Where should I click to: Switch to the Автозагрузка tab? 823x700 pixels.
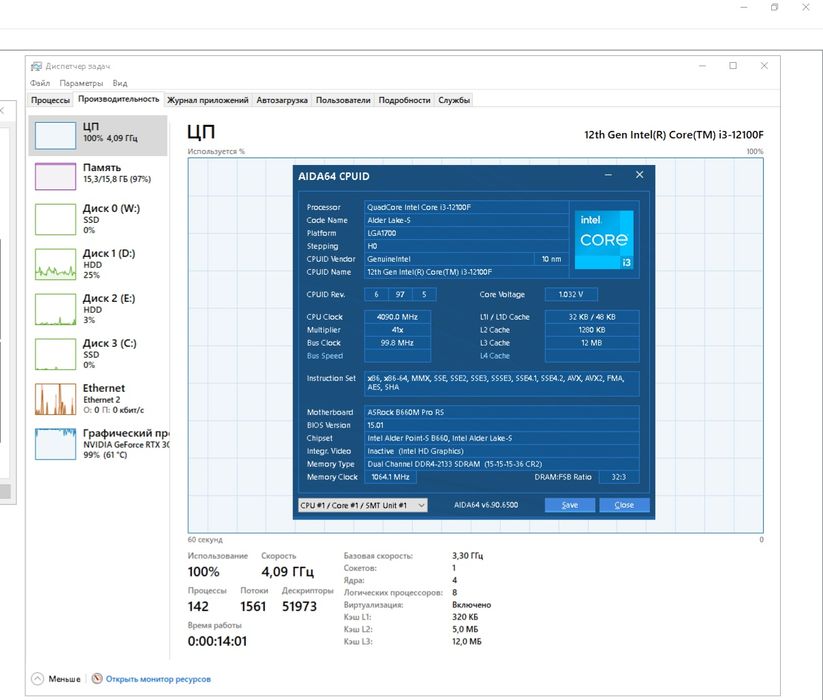pos(282,100)
